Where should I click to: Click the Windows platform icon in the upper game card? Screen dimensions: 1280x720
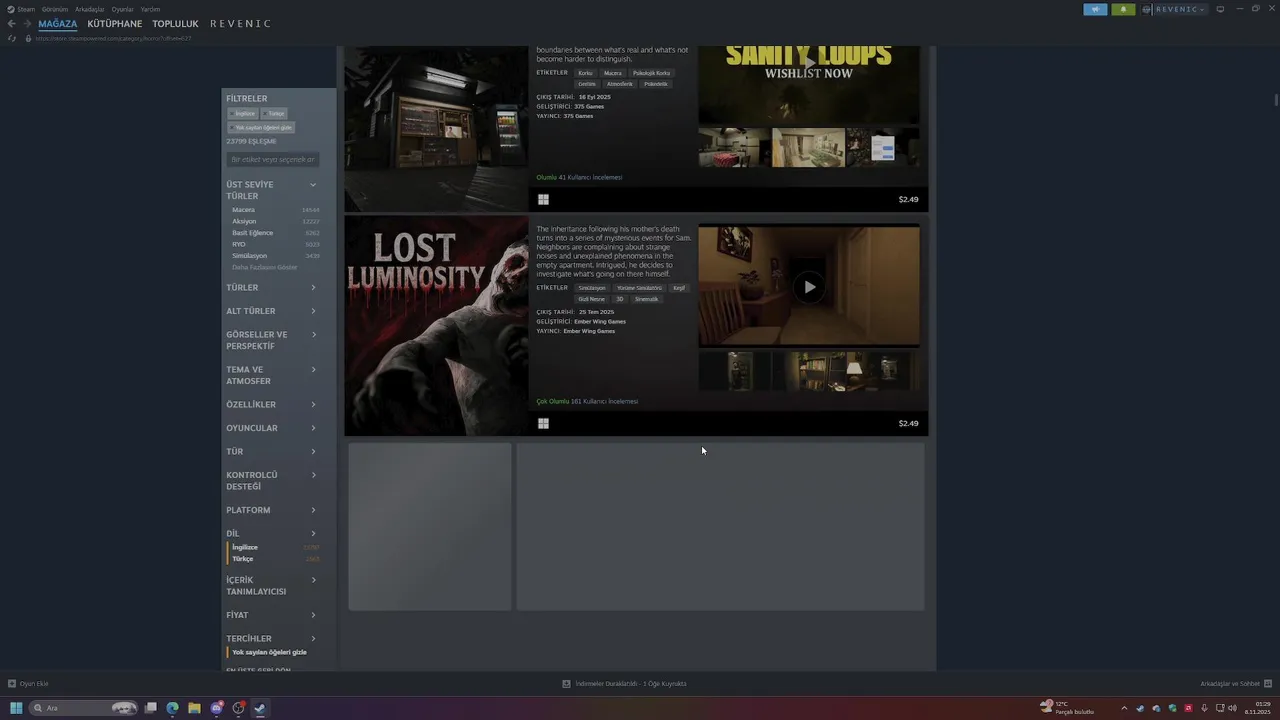(x=543, y=199)
